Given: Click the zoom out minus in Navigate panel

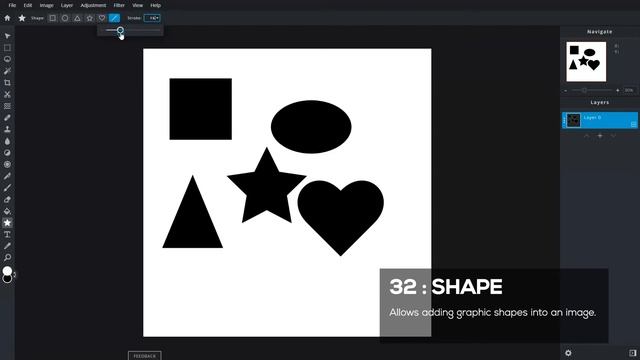Looking at the screenshot, I should point(566,91).
